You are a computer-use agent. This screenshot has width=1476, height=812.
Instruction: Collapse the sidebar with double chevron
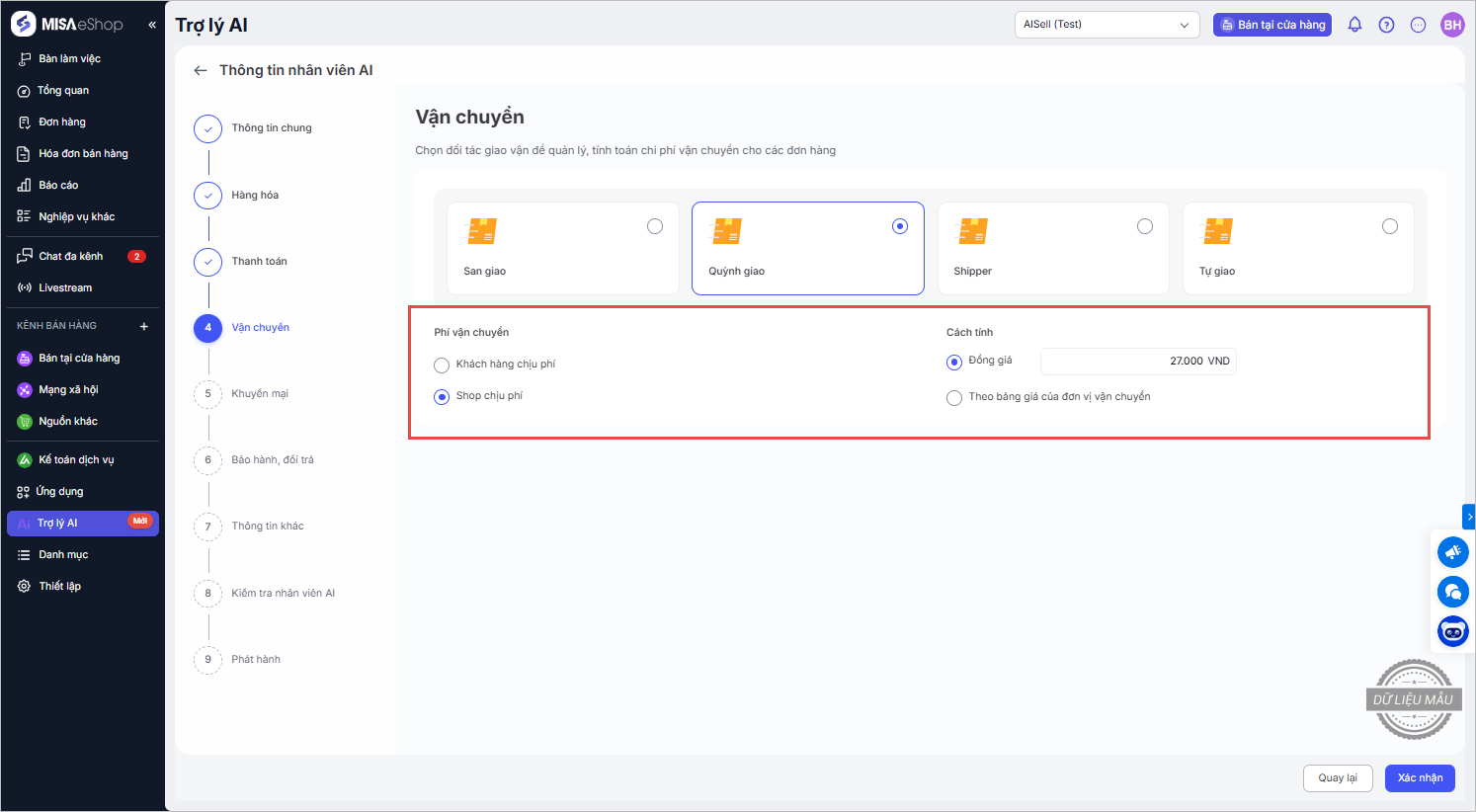152,25
